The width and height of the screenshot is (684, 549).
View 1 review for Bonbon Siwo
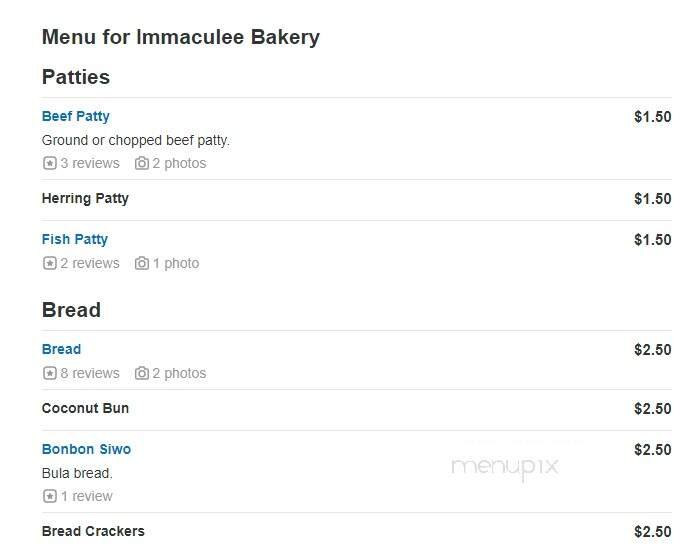coord(86,496)
